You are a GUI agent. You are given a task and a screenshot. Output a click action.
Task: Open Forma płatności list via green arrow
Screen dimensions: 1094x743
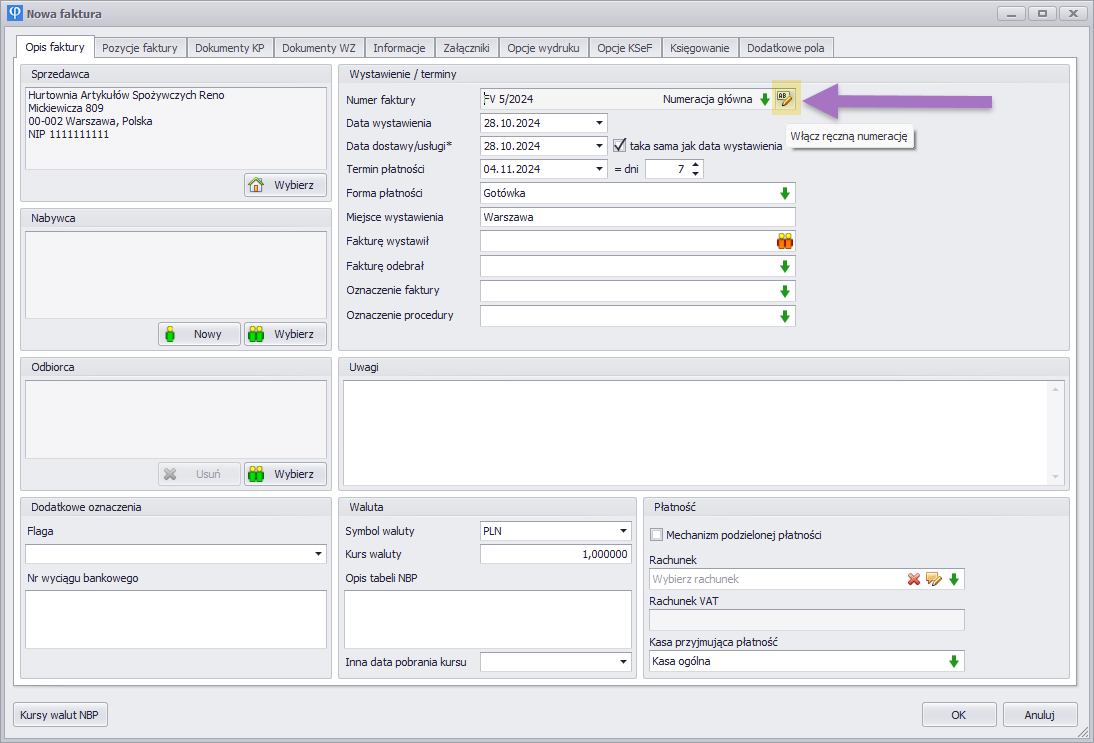coord(785,193)
